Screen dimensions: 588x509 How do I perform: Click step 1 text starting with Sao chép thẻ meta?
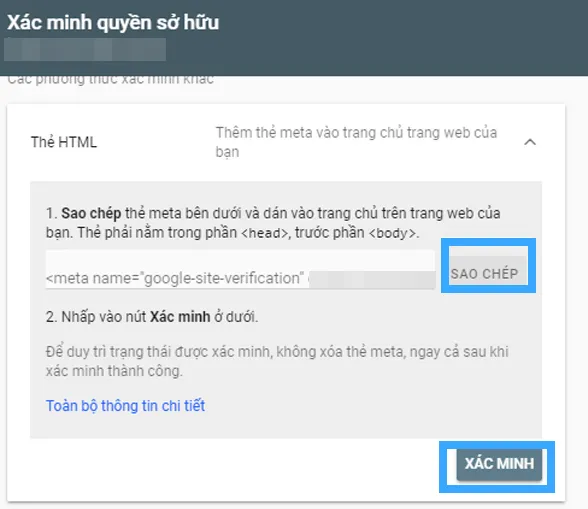273,223
